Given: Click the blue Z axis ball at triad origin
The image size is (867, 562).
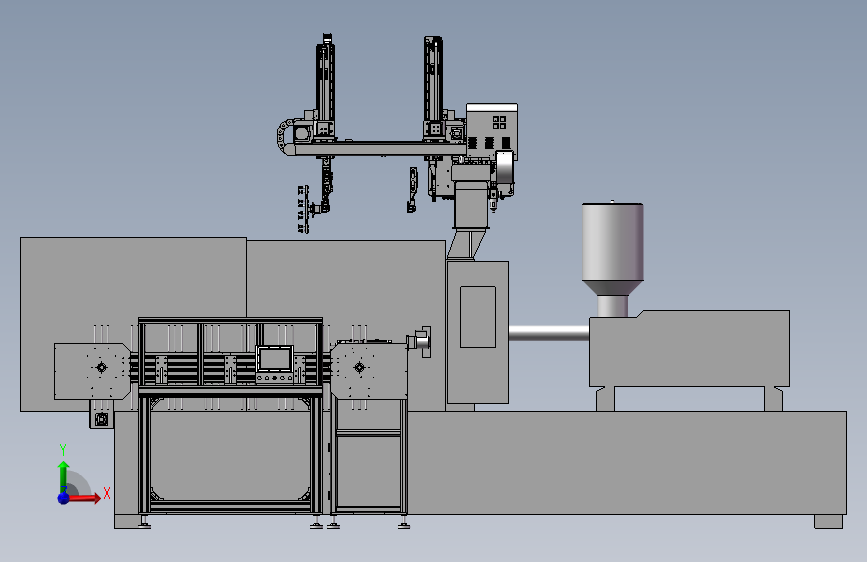Looking at the screenshot, I should coord(64,498).
